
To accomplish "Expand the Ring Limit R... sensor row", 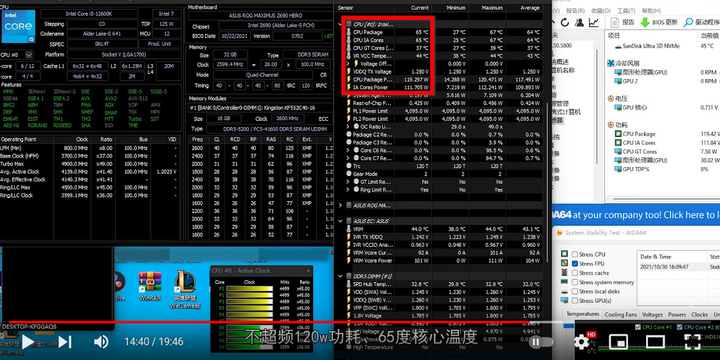I will pos(348,190).
